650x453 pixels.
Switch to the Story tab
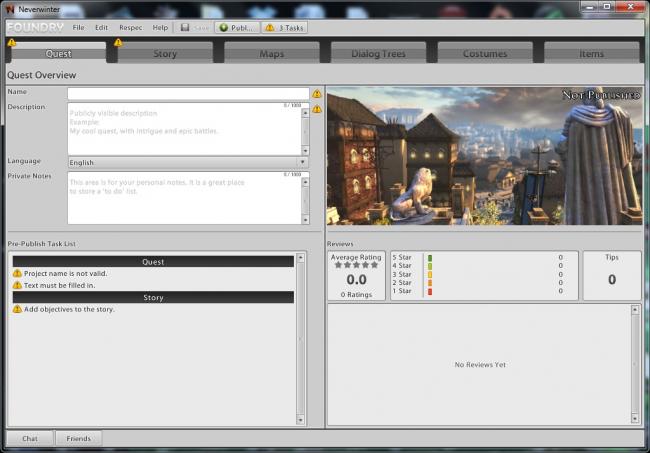165,53
